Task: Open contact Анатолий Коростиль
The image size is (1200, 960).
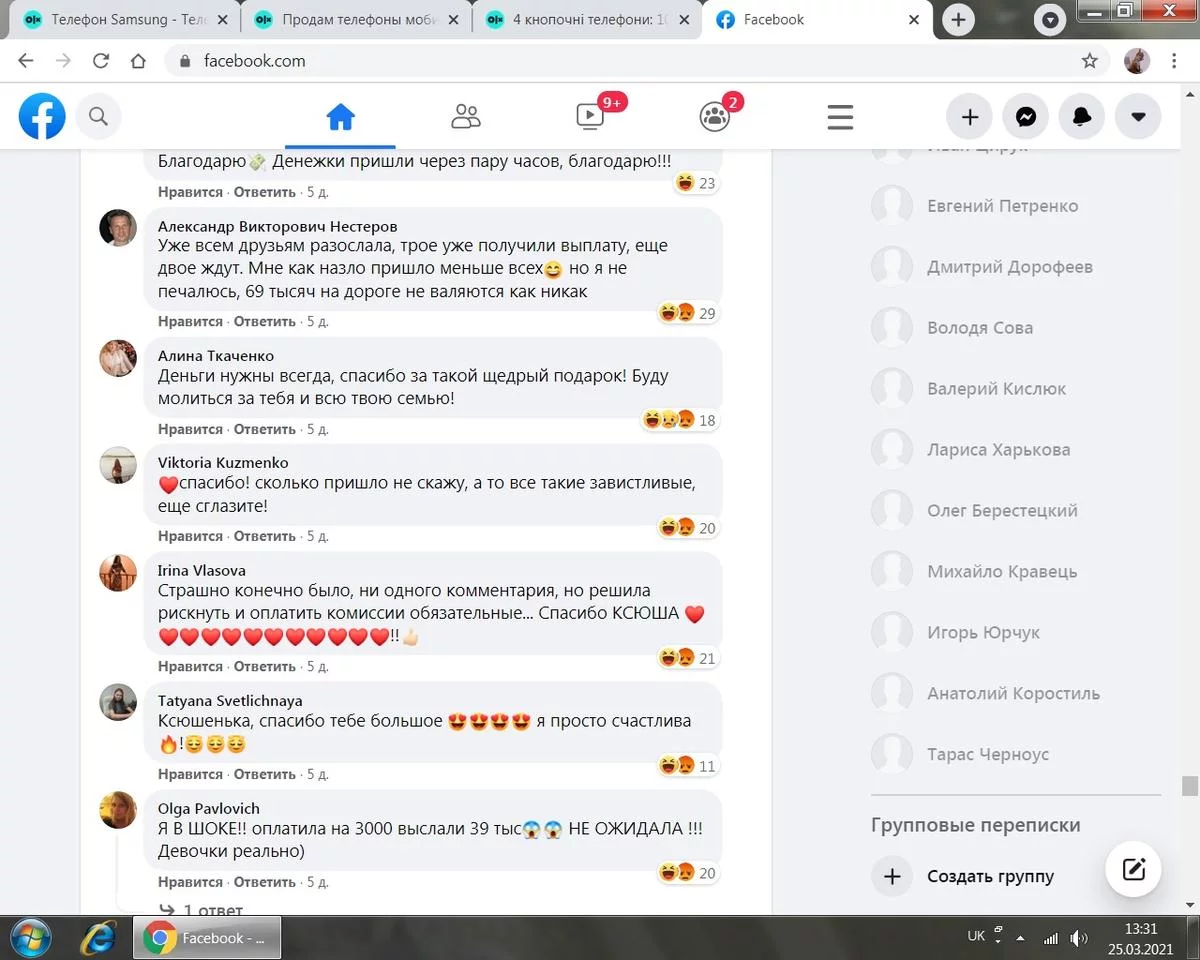Action: (x=1015, y=694)
